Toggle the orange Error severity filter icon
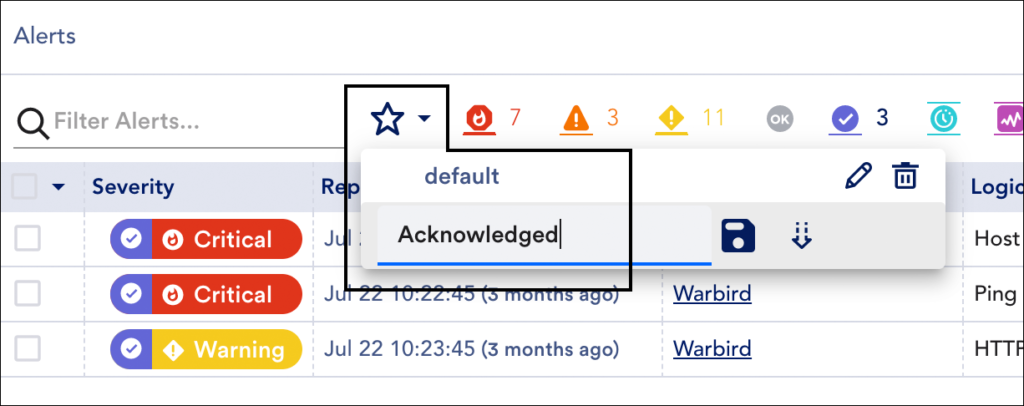1024x406 pixels. 576,119
